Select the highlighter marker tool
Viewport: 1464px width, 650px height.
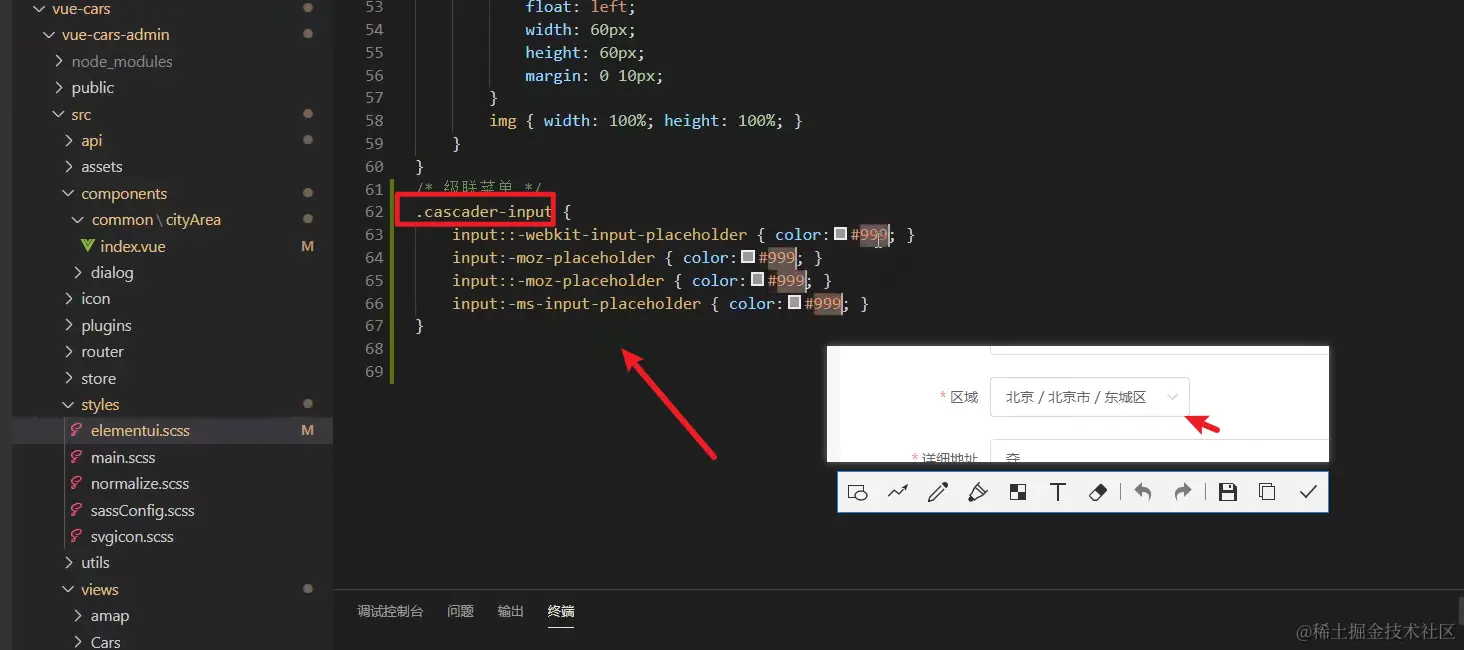point(978,492)
